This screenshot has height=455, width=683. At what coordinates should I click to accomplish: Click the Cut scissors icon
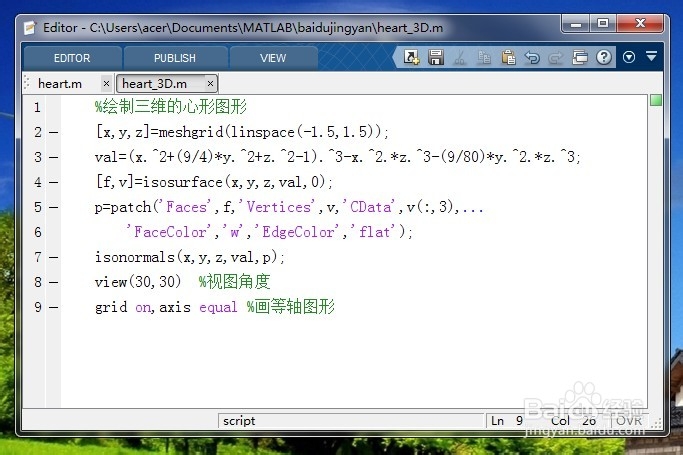coord(460,57)
